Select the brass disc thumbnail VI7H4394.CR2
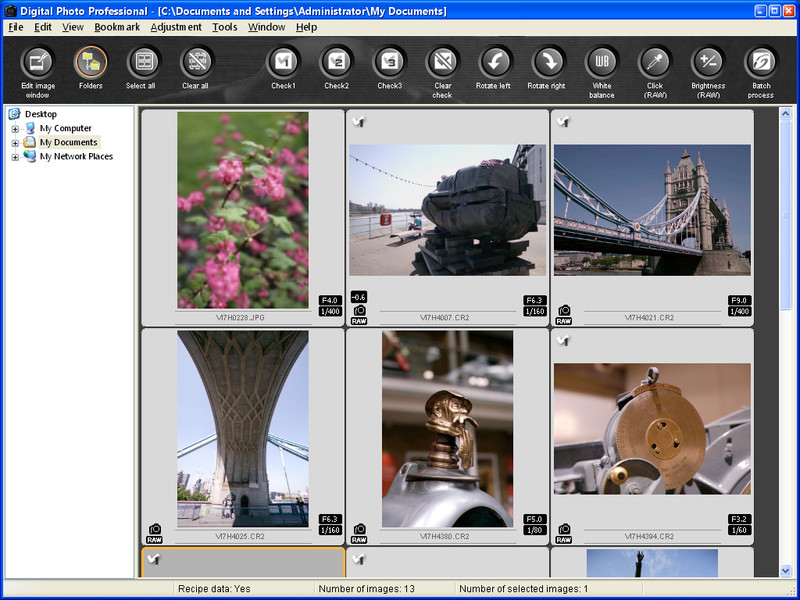800x600 pixels. click(x=652, y=429)
